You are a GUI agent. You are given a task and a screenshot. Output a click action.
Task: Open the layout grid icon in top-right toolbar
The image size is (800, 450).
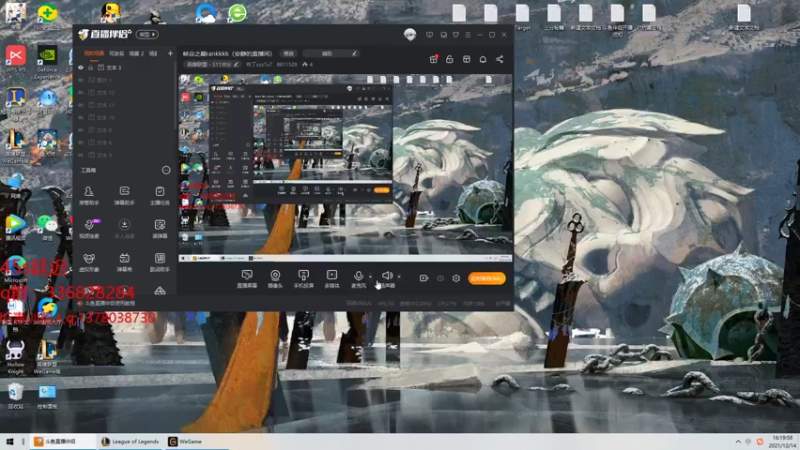(466, 59)
